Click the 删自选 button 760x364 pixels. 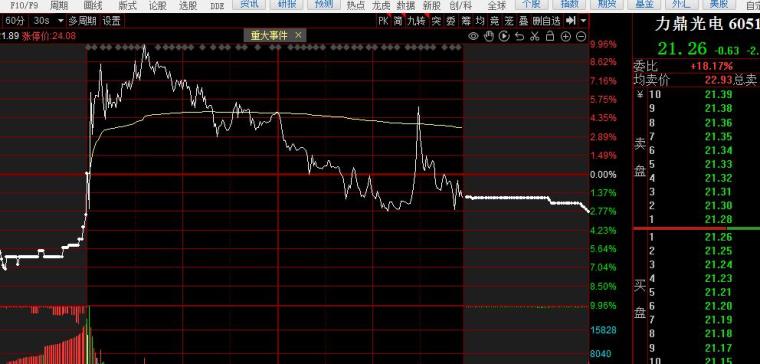pos(547,21)
